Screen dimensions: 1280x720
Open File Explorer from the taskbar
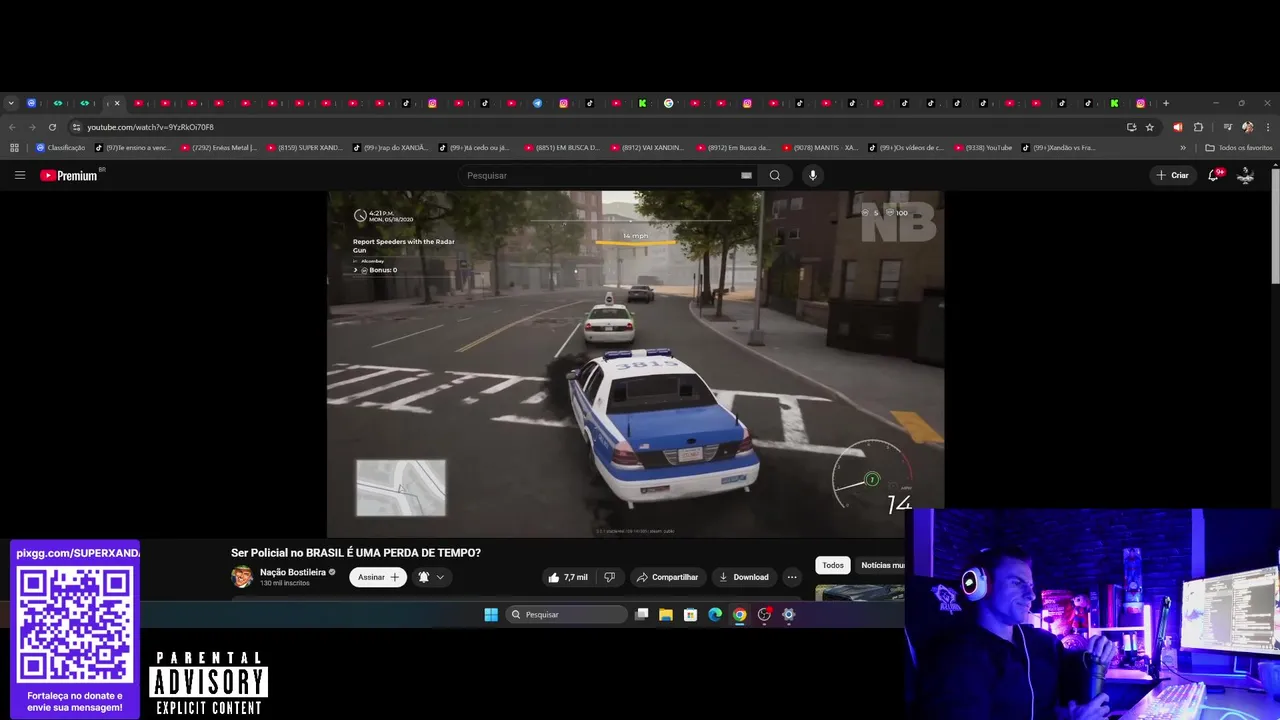tap(666, 615)
